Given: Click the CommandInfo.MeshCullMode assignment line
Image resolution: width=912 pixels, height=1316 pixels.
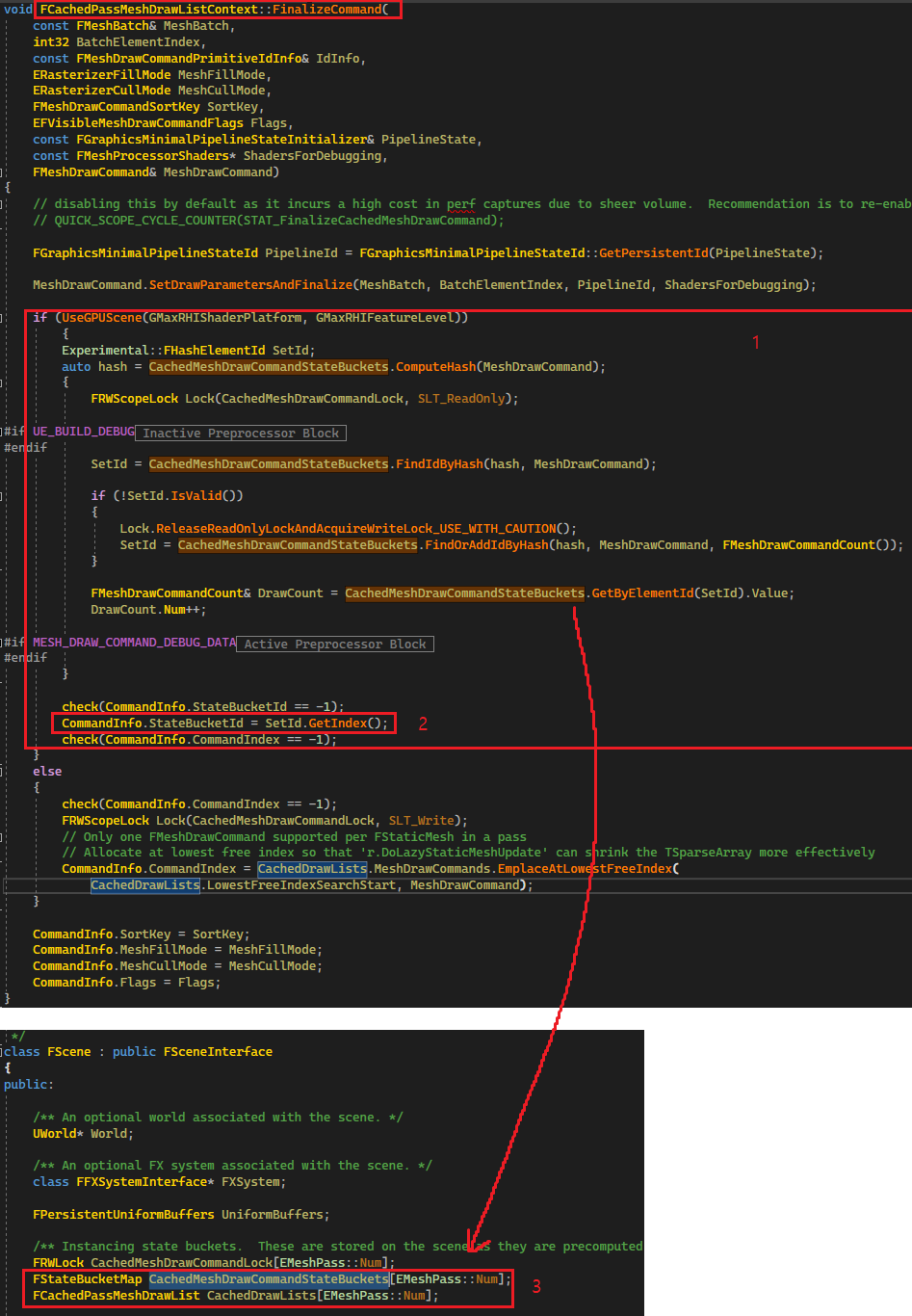Looking at the screenshot, I should [178, 966].
